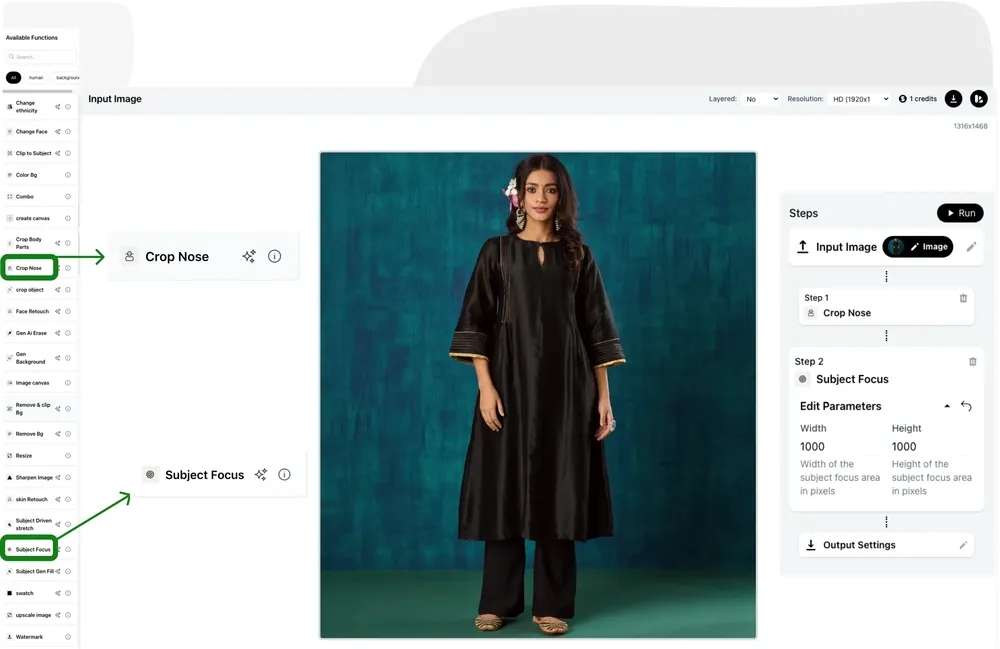Click sparkle icon for Gen Background
The image size is (1000, 649).
click(57, 358)
